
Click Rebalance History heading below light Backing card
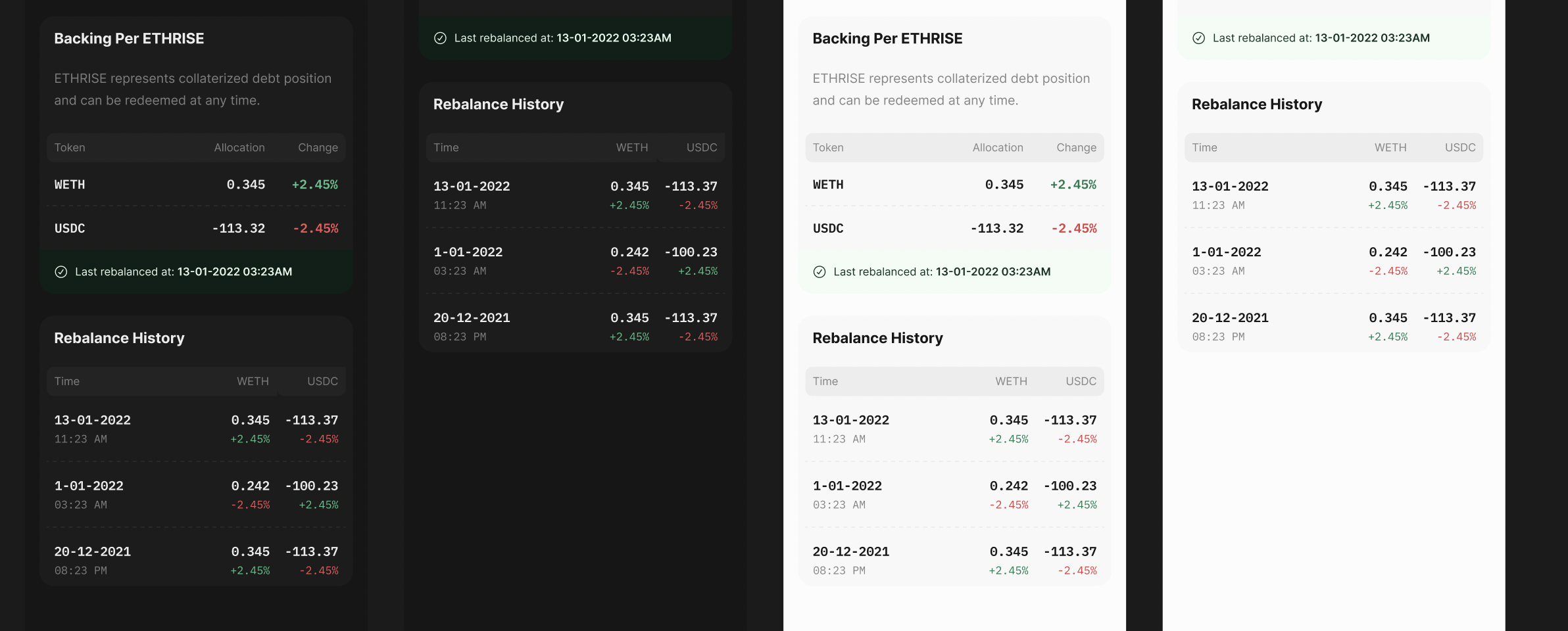877,338
